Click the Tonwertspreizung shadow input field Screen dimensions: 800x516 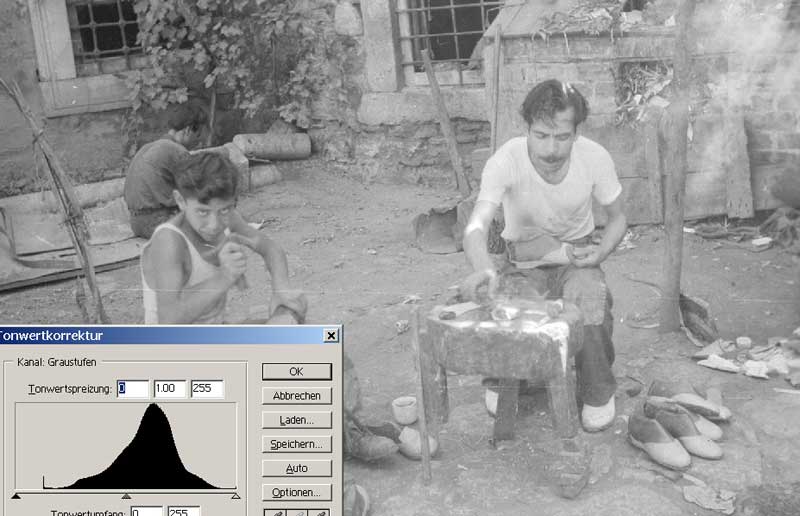[132, 388]
